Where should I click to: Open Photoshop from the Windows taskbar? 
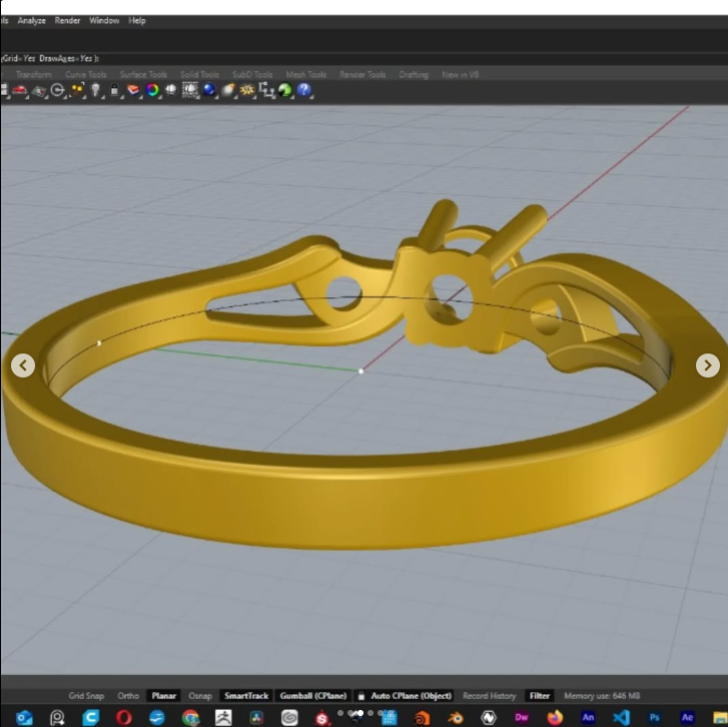(654, 717)
